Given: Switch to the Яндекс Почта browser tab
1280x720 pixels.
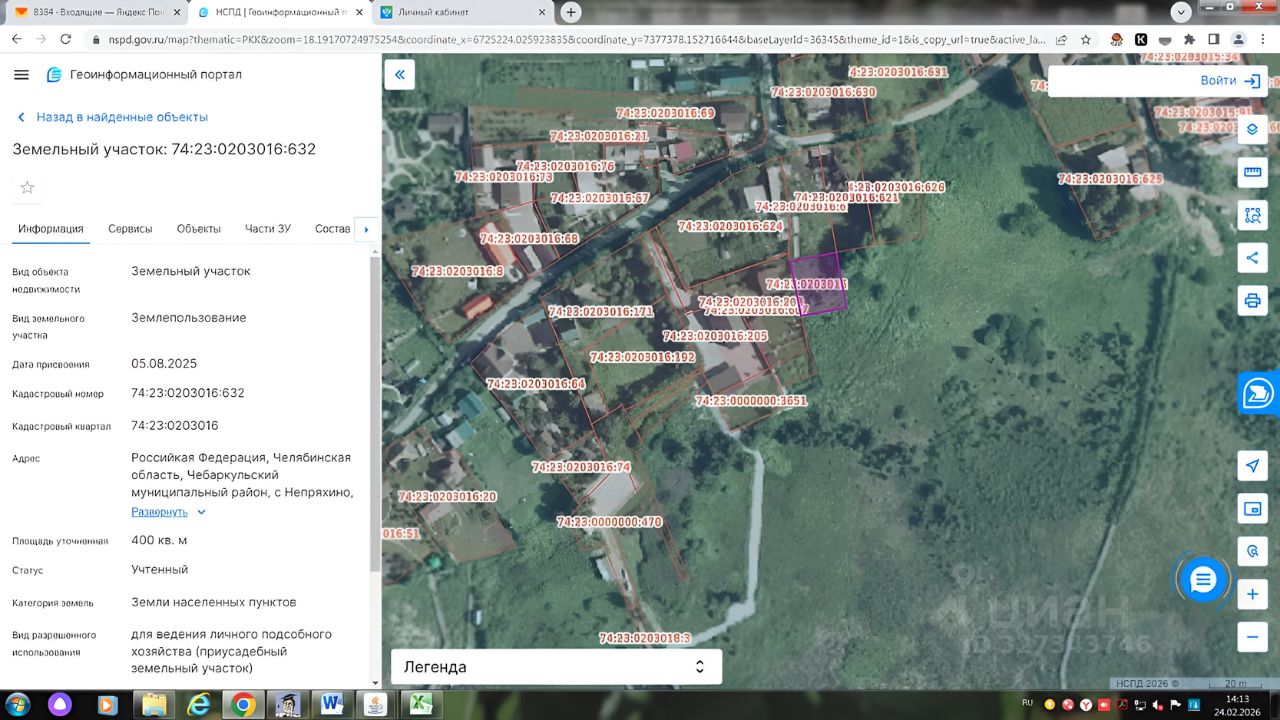Looking at the screenshot, I should pyautogui.click(x=95, y=12).
